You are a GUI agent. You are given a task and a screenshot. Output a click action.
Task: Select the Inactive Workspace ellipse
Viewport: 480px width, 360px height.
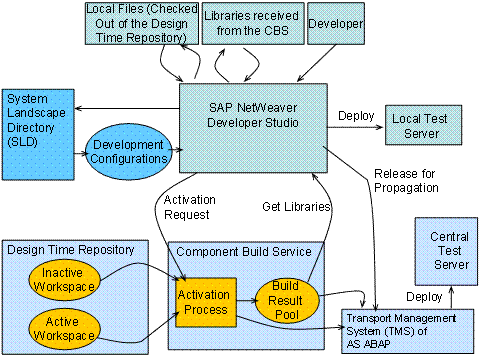64,280
